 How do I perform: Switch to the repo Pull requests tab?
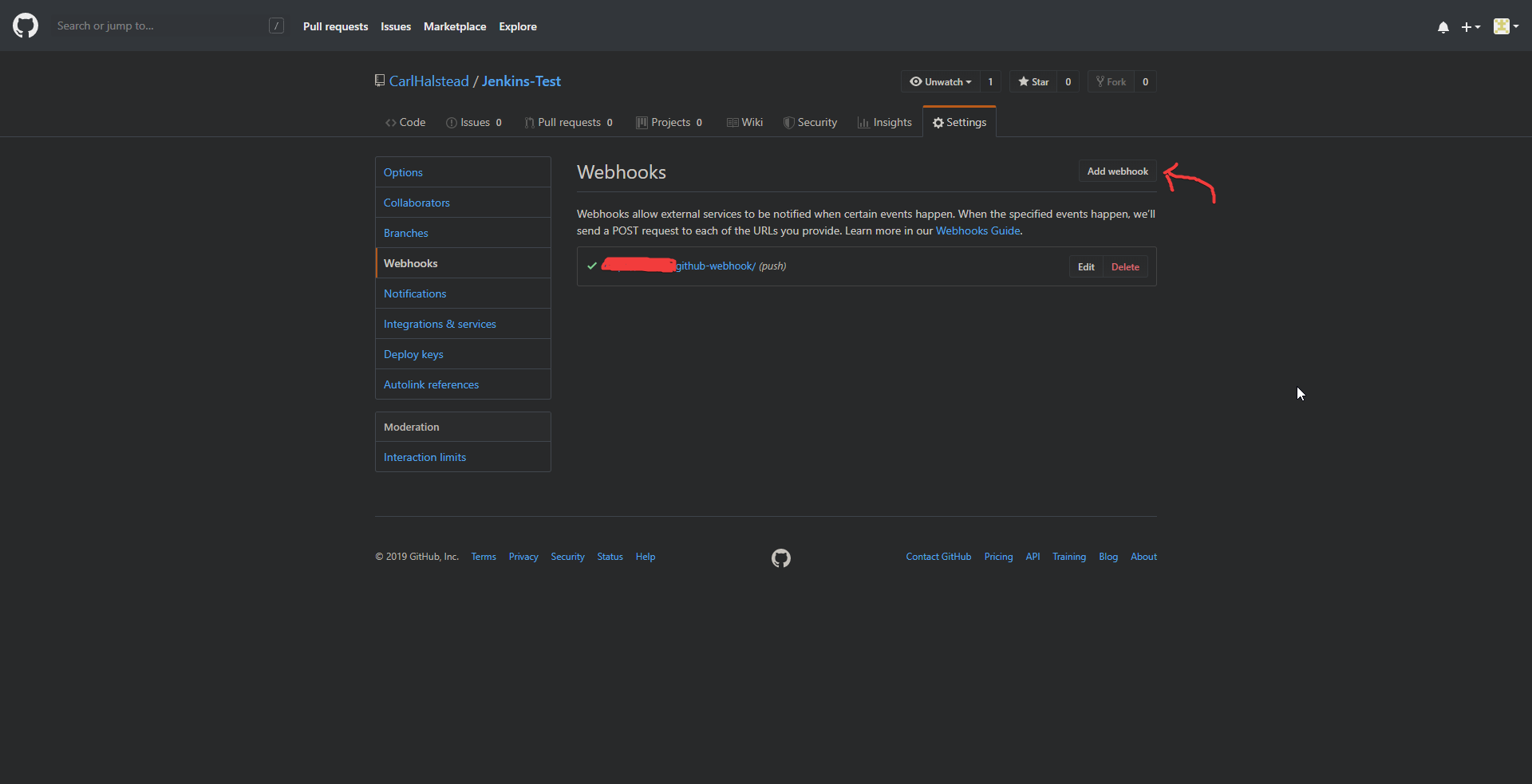568,122
